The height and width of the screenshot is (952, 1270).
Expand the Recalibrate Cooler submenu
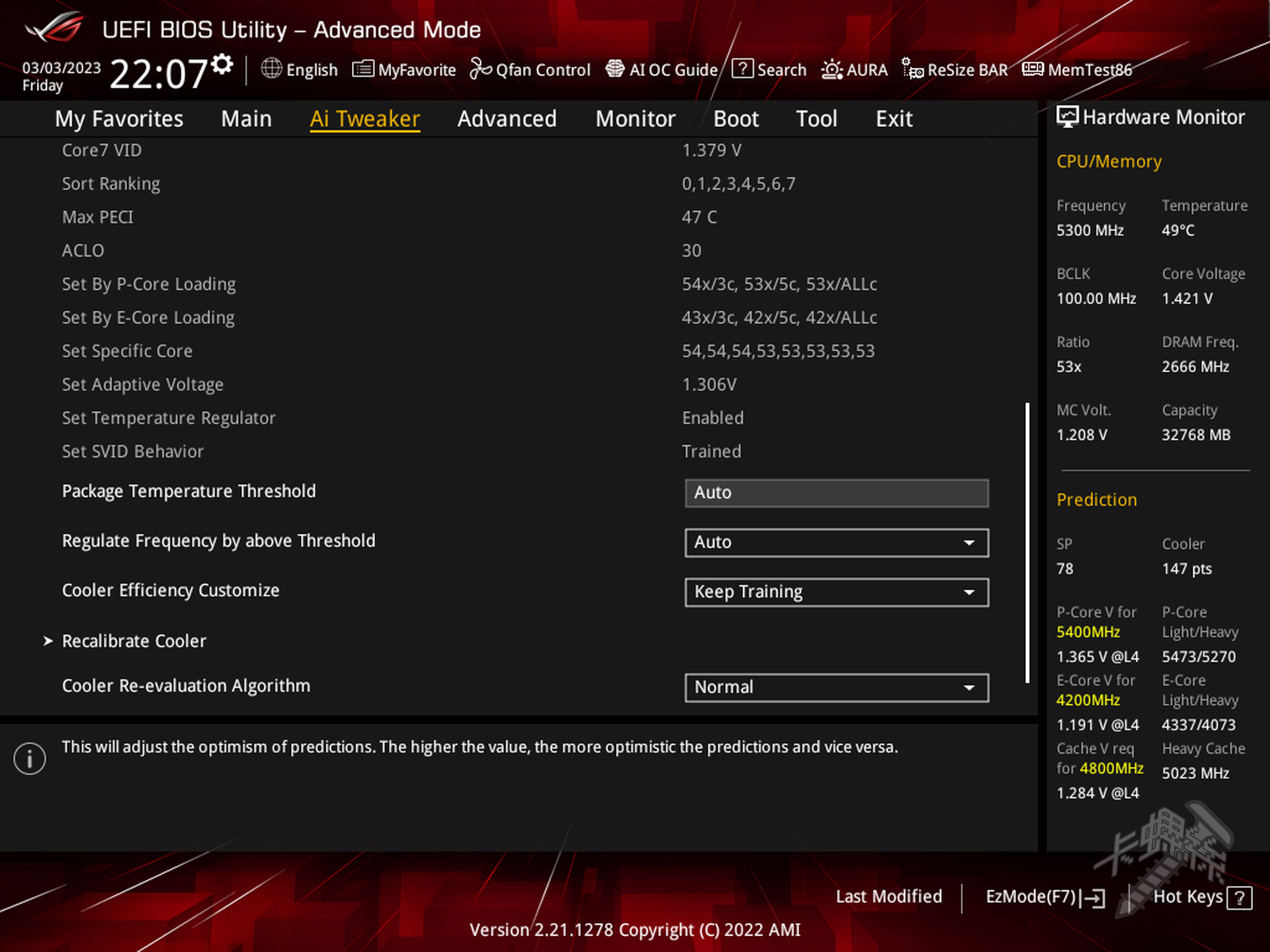tap(134, 641)
